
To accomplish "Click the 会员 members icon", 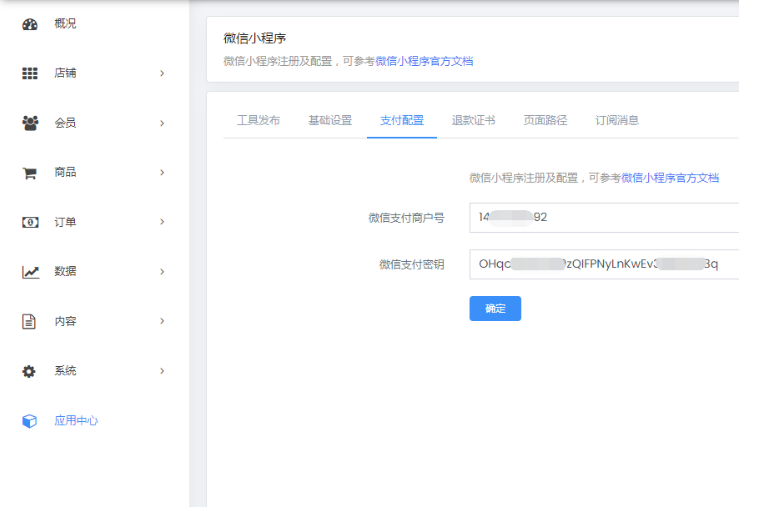I will tap(30, 123).
